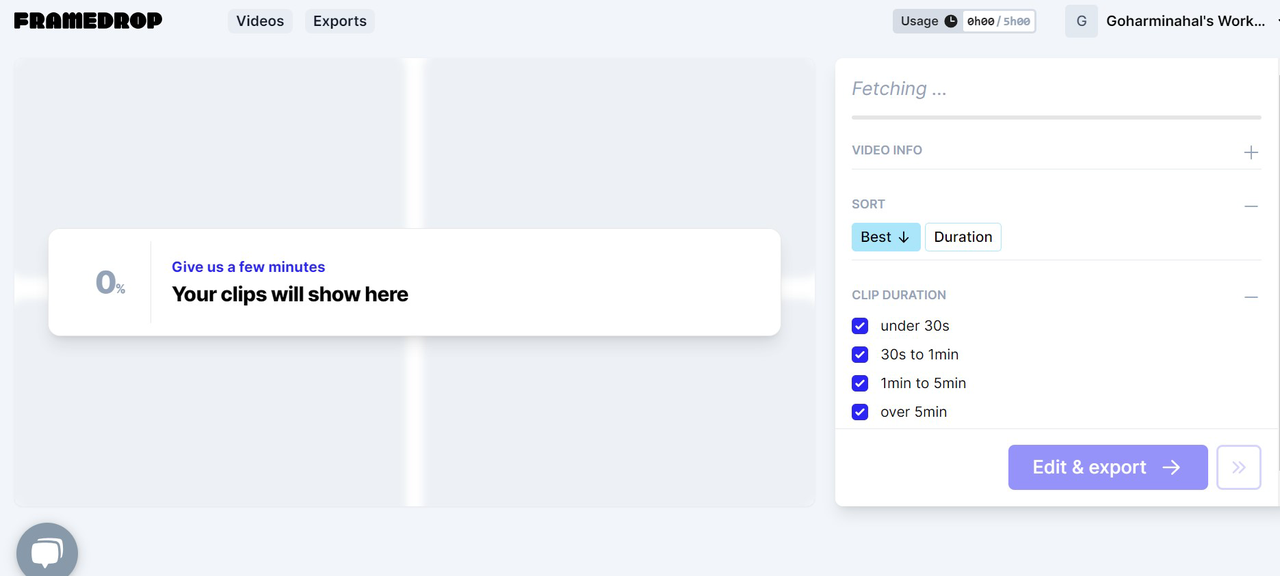Click the Framedrop logo

(88, 21)
